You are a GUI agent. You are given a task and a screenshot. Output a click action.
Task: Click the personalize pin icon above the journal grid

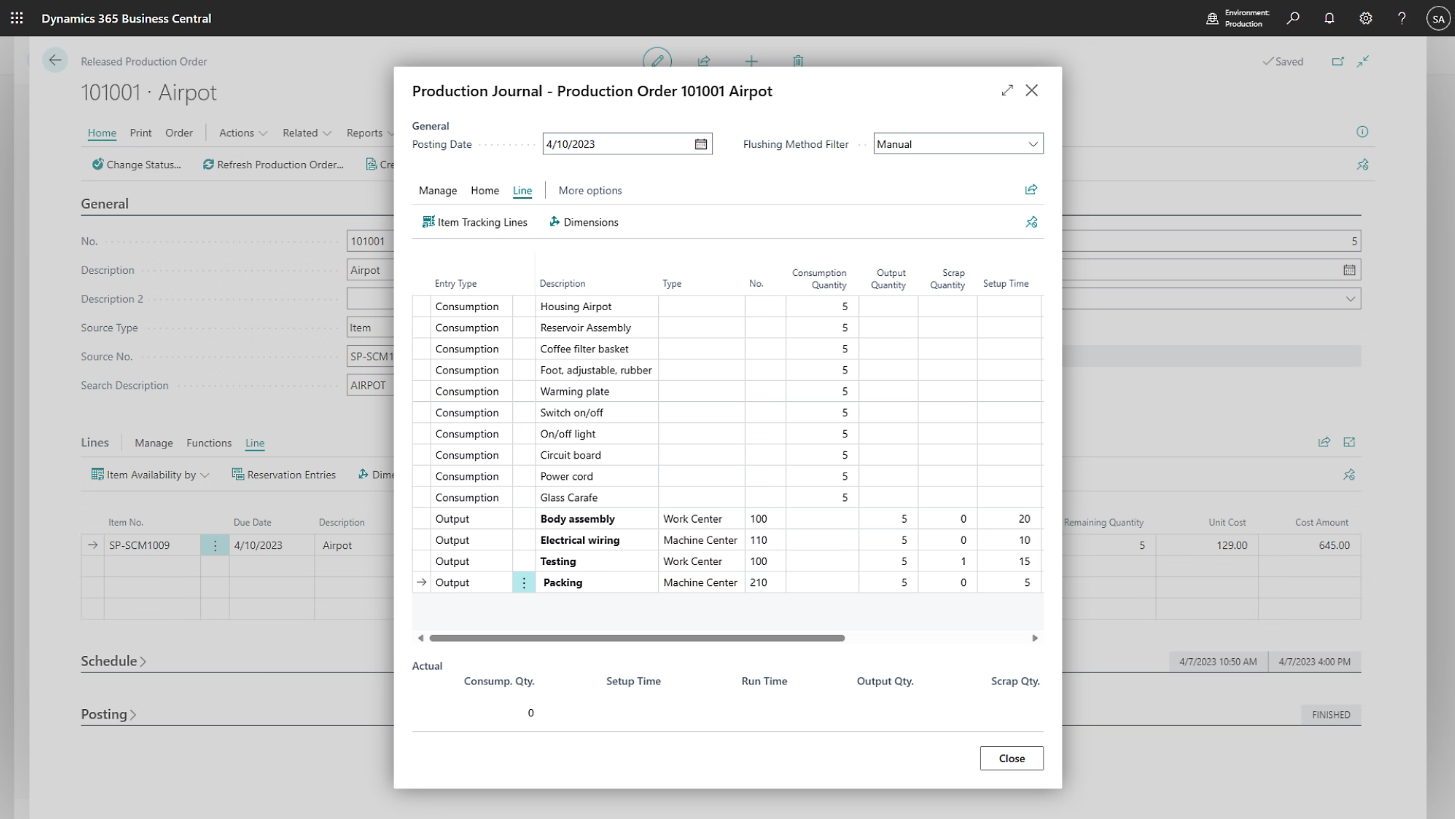point(1031,222)
